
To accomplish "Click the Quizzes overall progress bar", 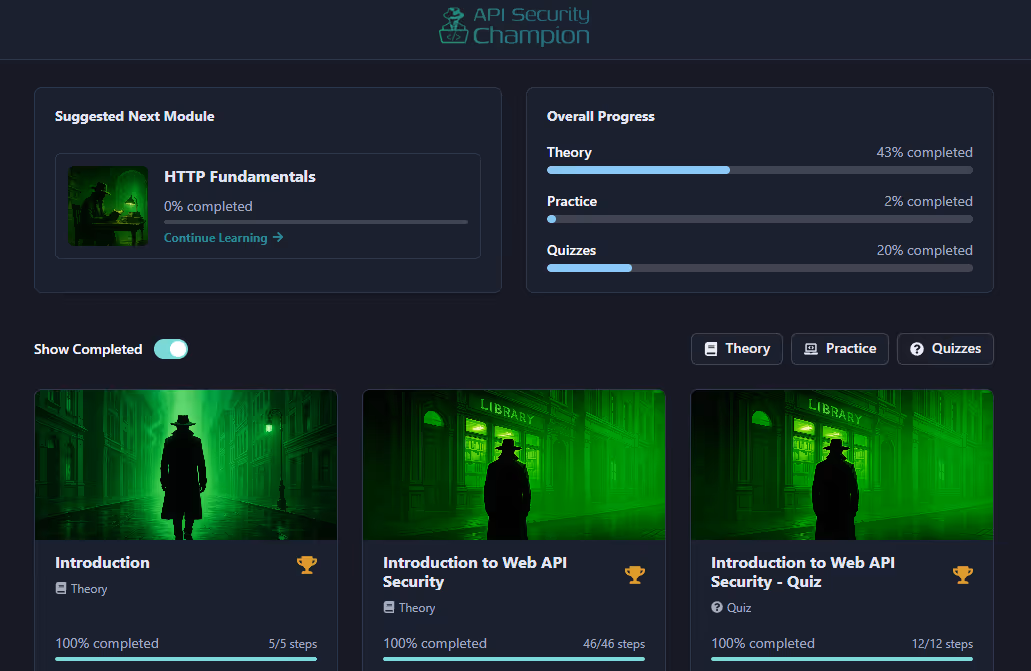I will (x=759, y=268).
